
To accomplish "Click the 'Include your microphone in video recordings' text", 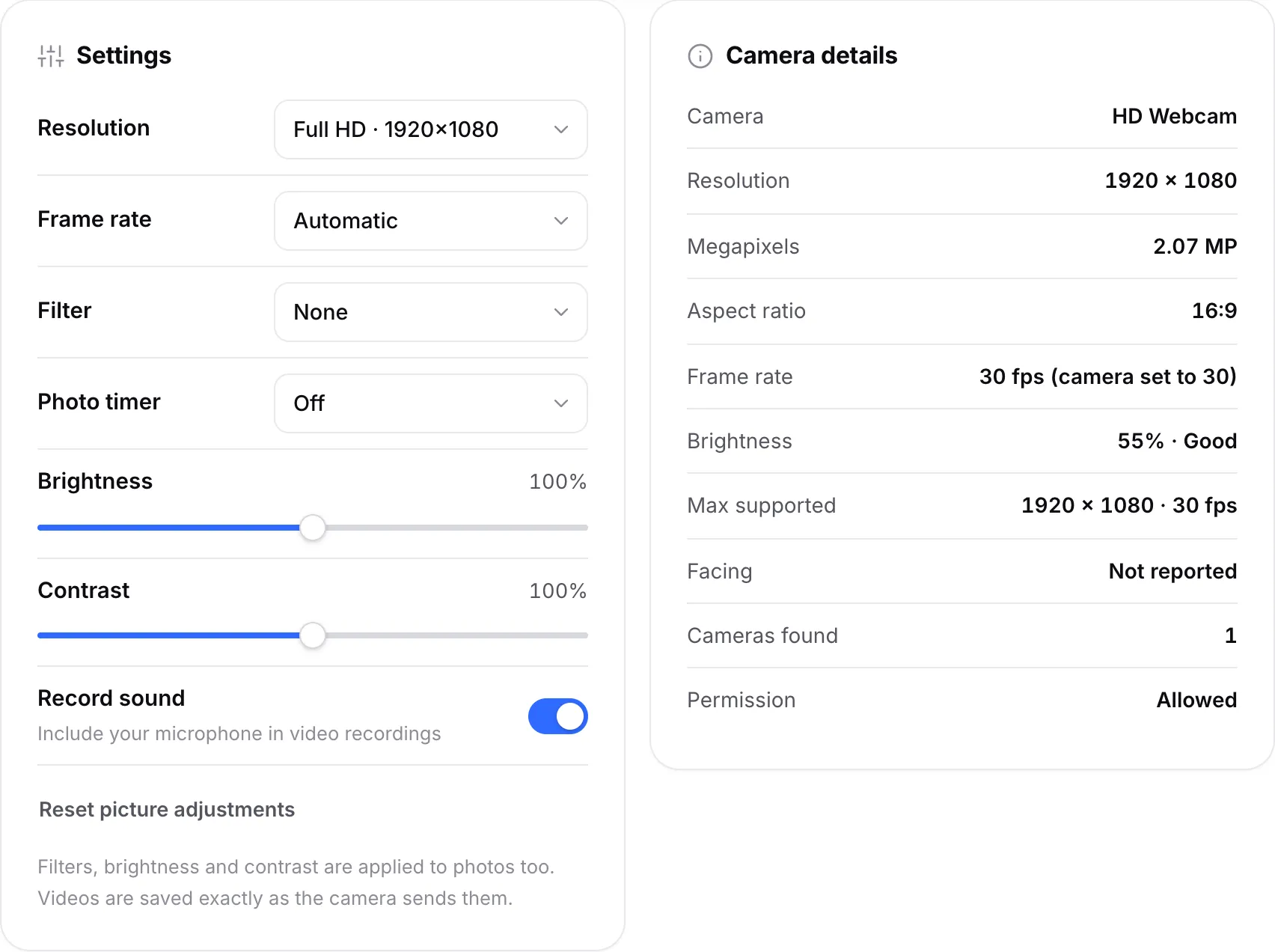I will (239, 733).
